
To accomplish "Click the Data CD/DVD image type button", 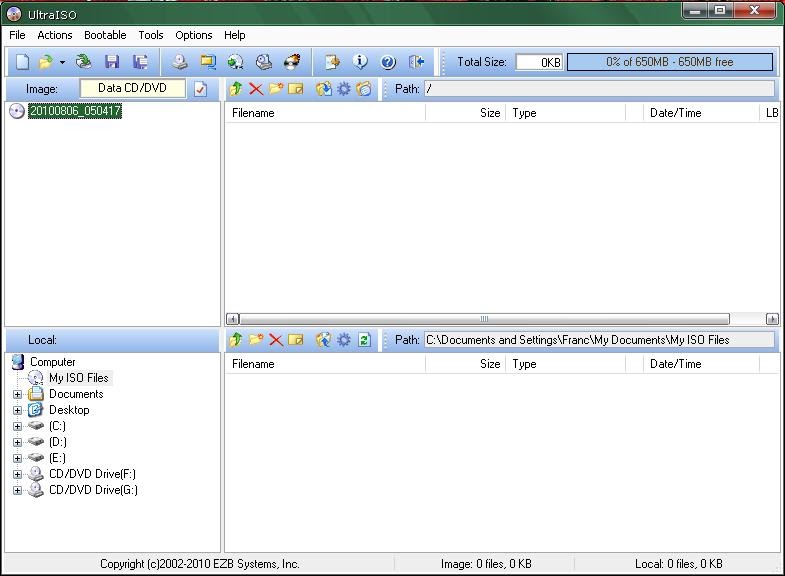I will [132, 89].
